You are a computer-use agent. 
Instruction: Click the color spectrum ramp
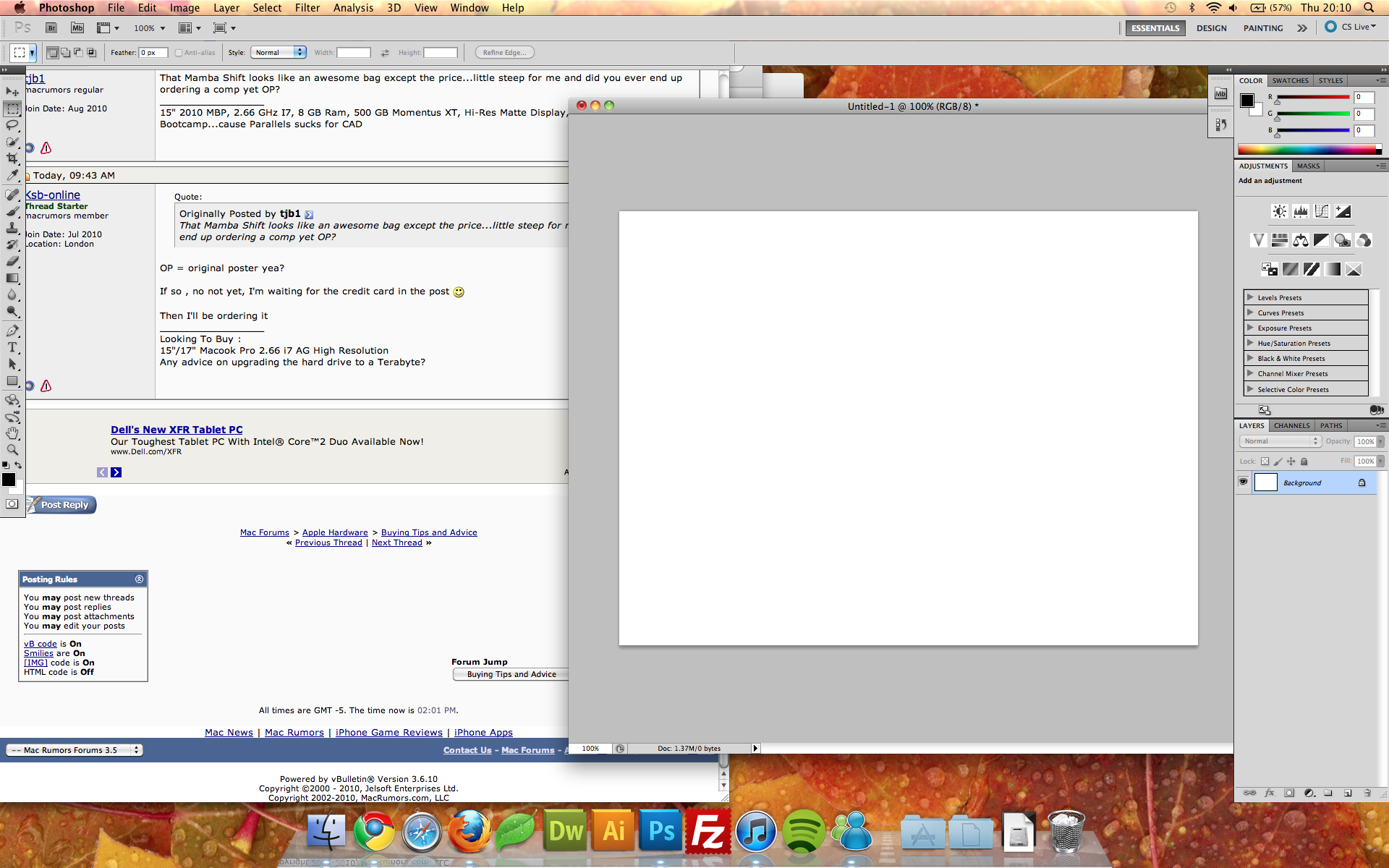1309,150
